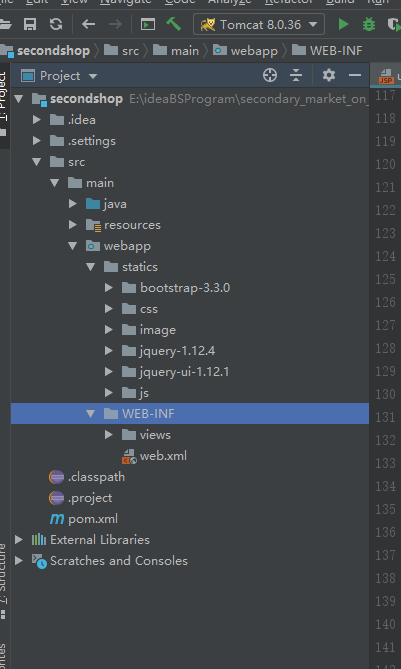Image resolution: width=401 pixels, height=669 pixels.
Task: Switch to the JSP editor tab
Action: pos(387,76)
